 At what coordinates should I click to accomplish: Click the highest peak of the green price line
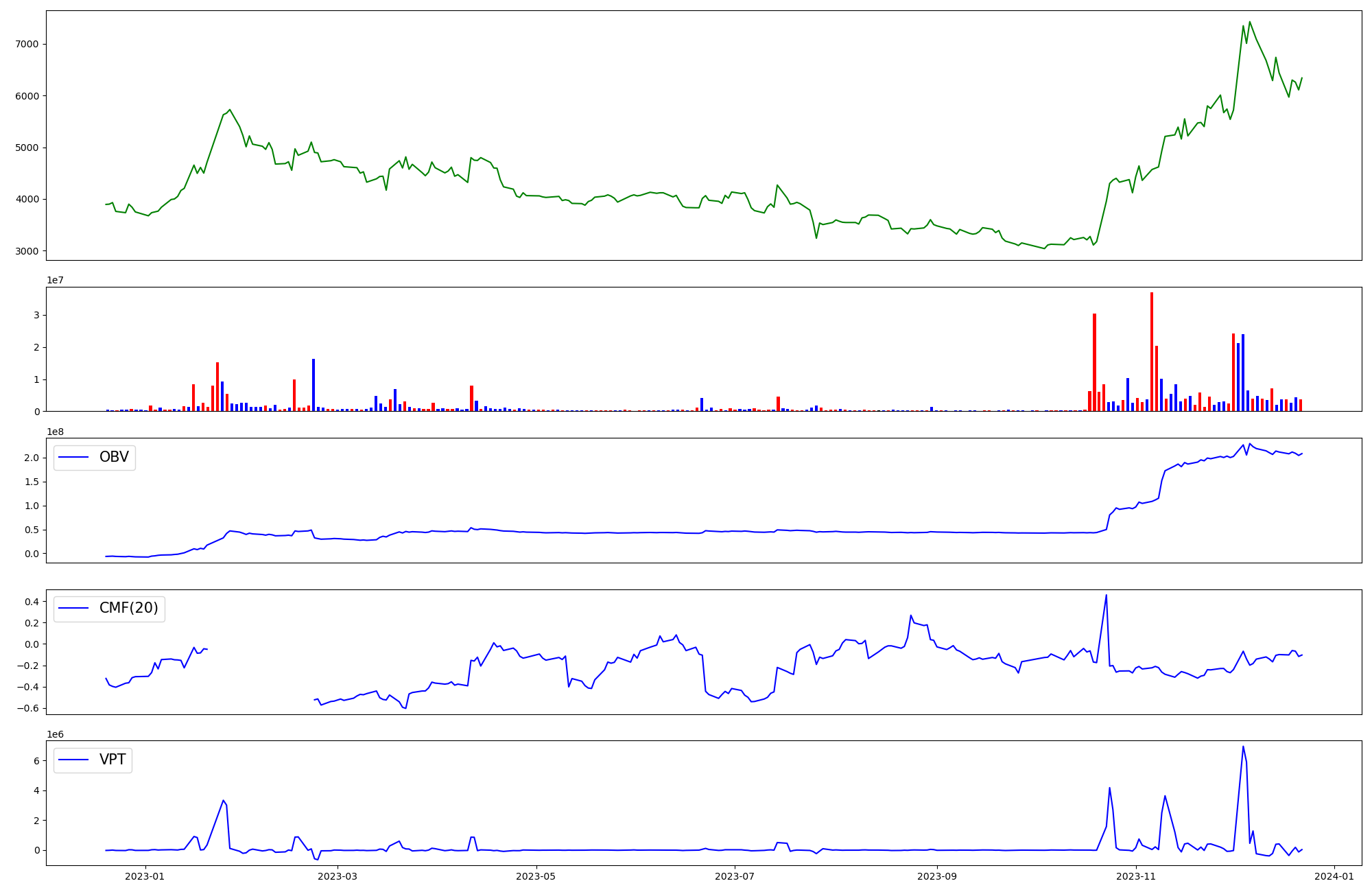click(x=1249, y=22)
